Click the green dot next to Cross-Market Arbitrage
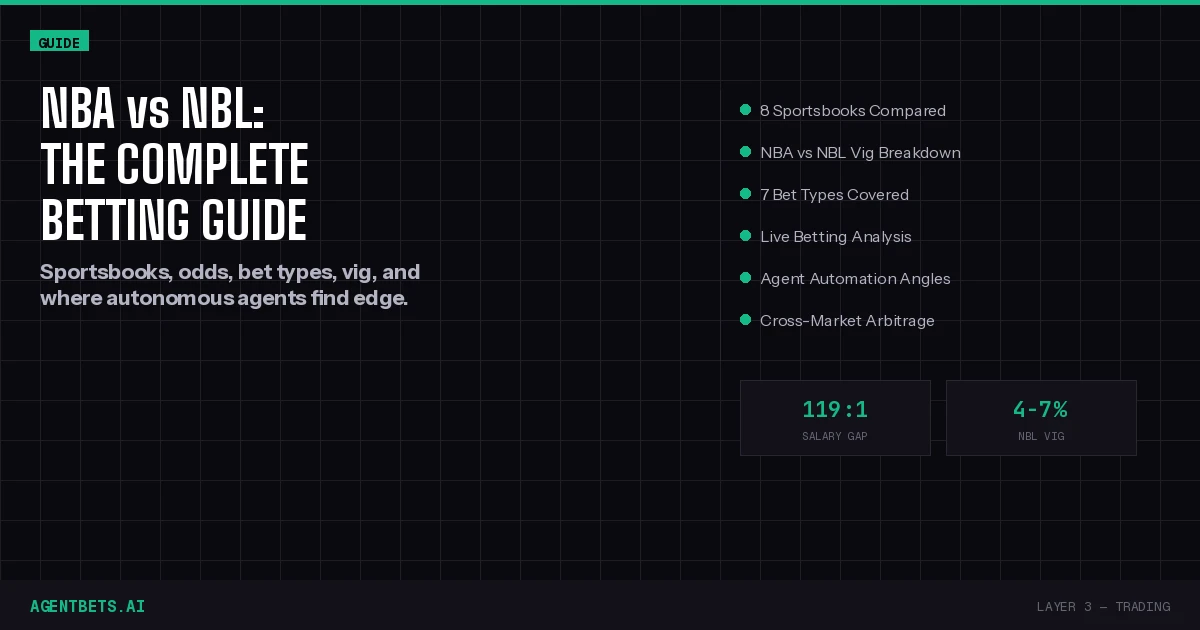This screenshot has height=630, width=1200. 745,320
